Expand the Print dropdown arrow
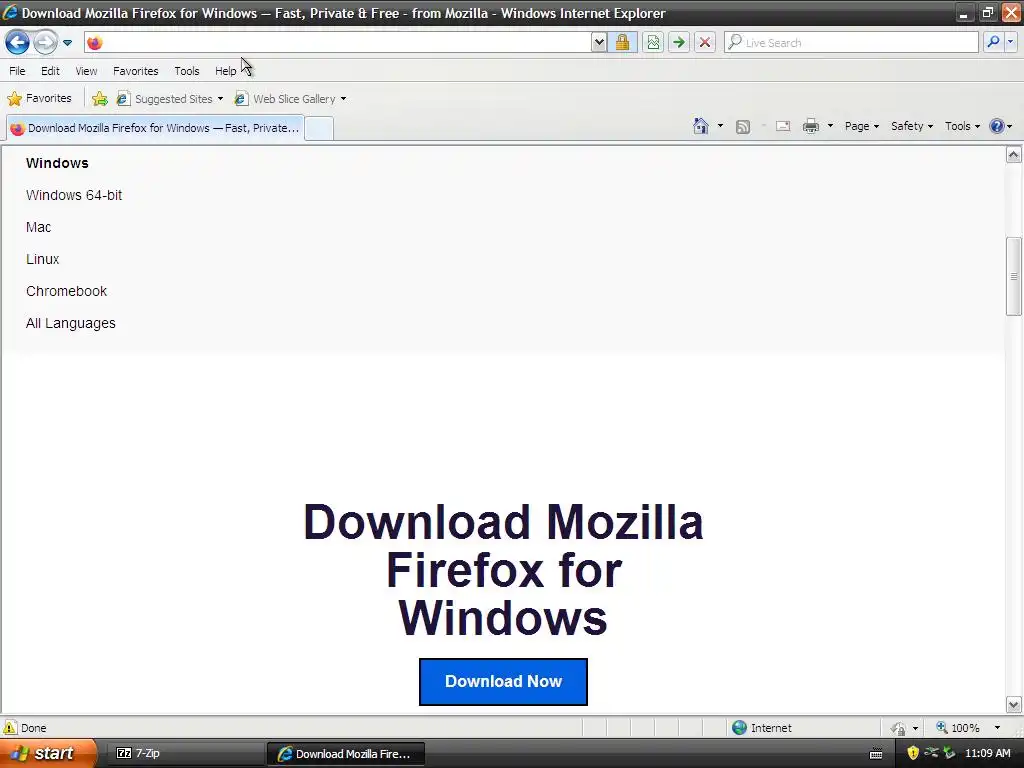Viewport: 1024px width, 768px height. coord(830,126)
